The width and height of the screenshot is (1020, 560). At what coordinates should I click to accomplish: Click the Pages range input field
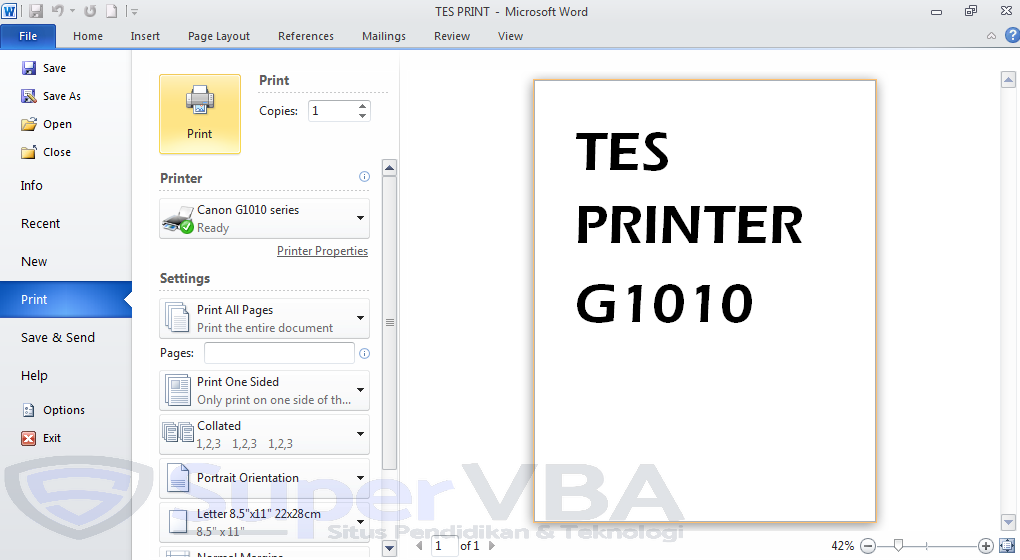point(279,353)
